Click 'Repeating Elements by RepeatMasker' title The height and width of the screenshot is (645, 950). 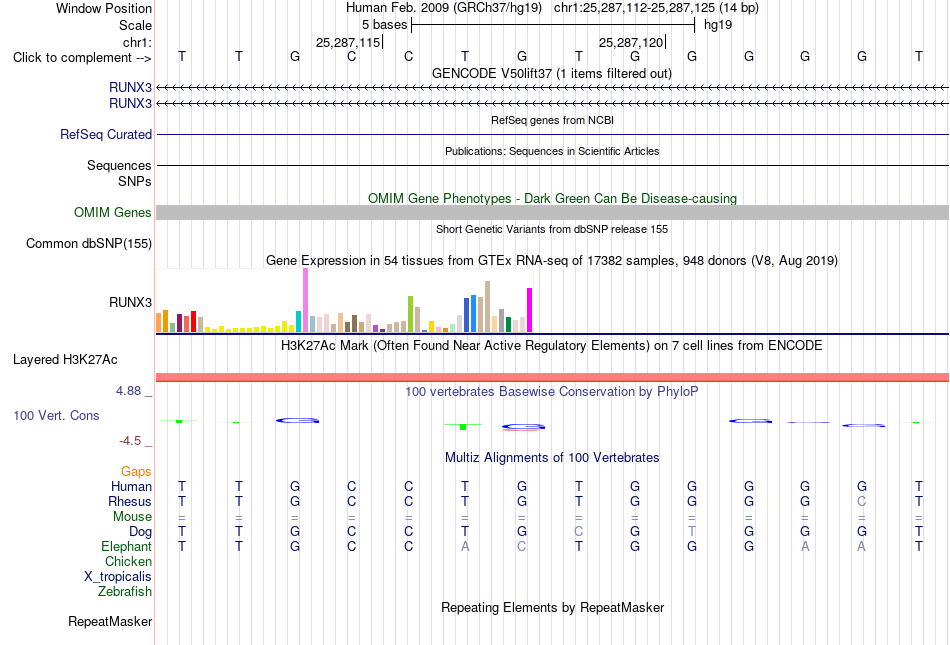pos(553,607)
